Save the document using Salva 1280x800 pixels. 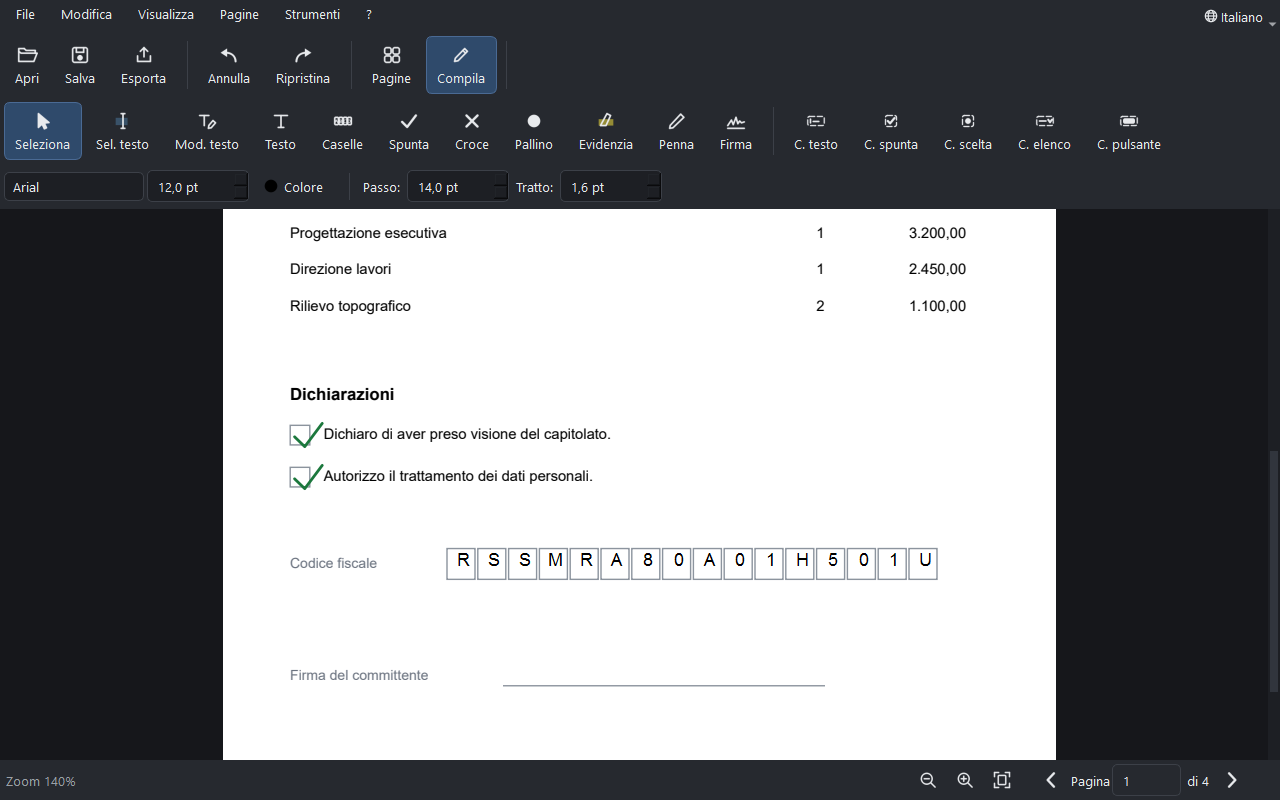click(80, 65)
